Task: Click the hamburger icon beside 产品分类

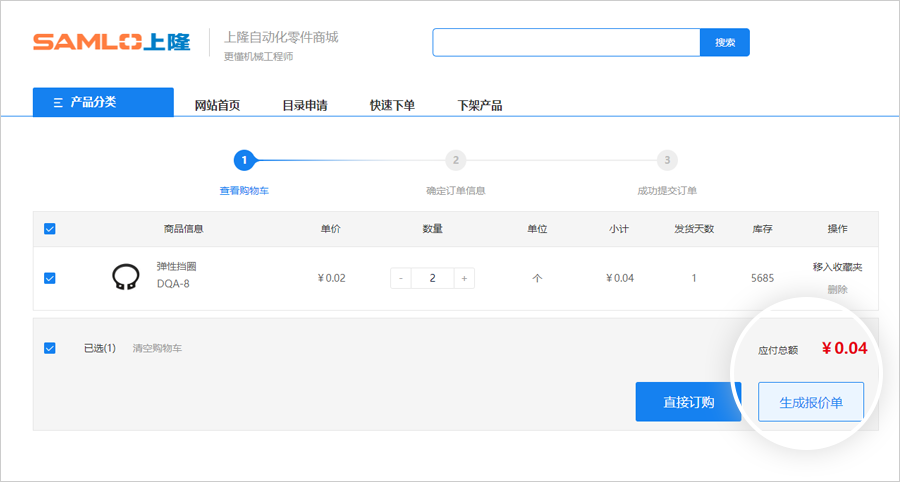Action: [58, 102]
